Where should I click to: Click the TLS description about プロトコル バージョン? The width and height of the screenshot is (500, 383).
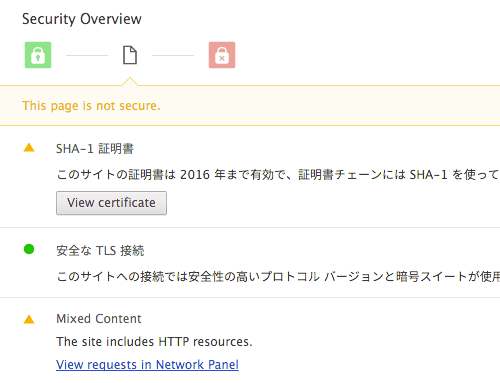click(278, 276)
